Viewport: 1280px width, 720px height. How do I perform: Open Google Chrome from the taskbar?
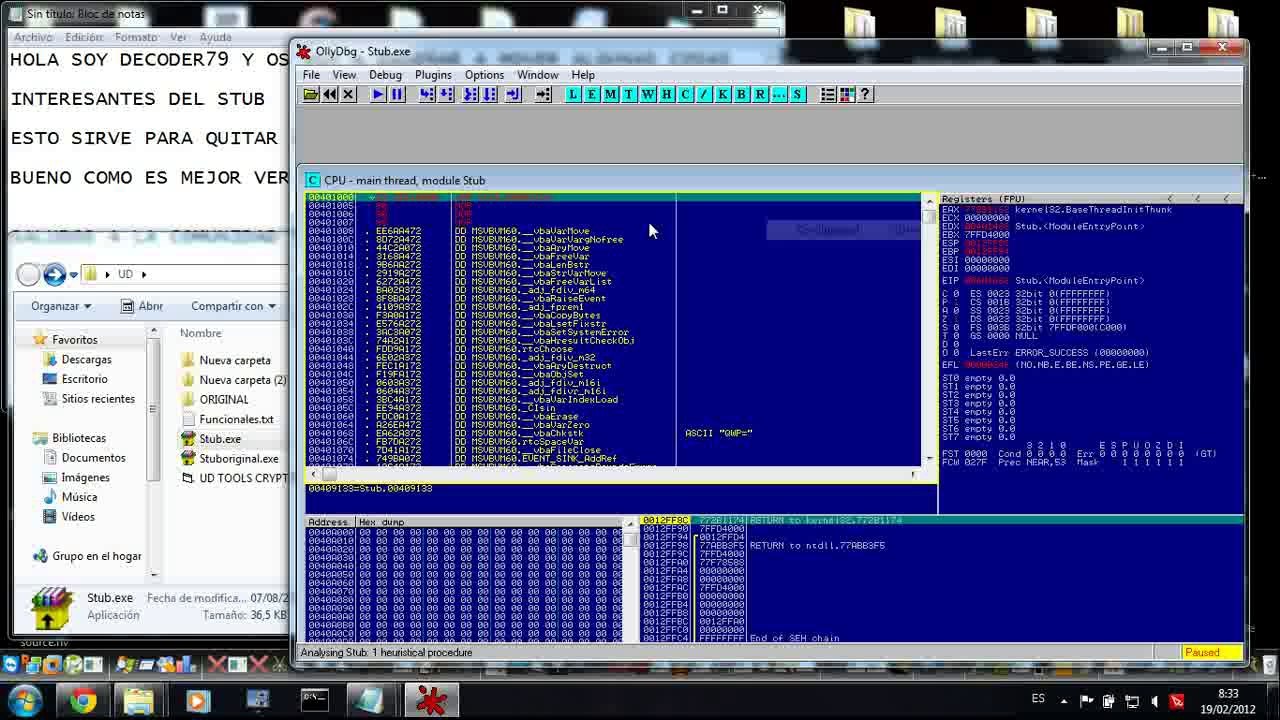click(83, 701)
